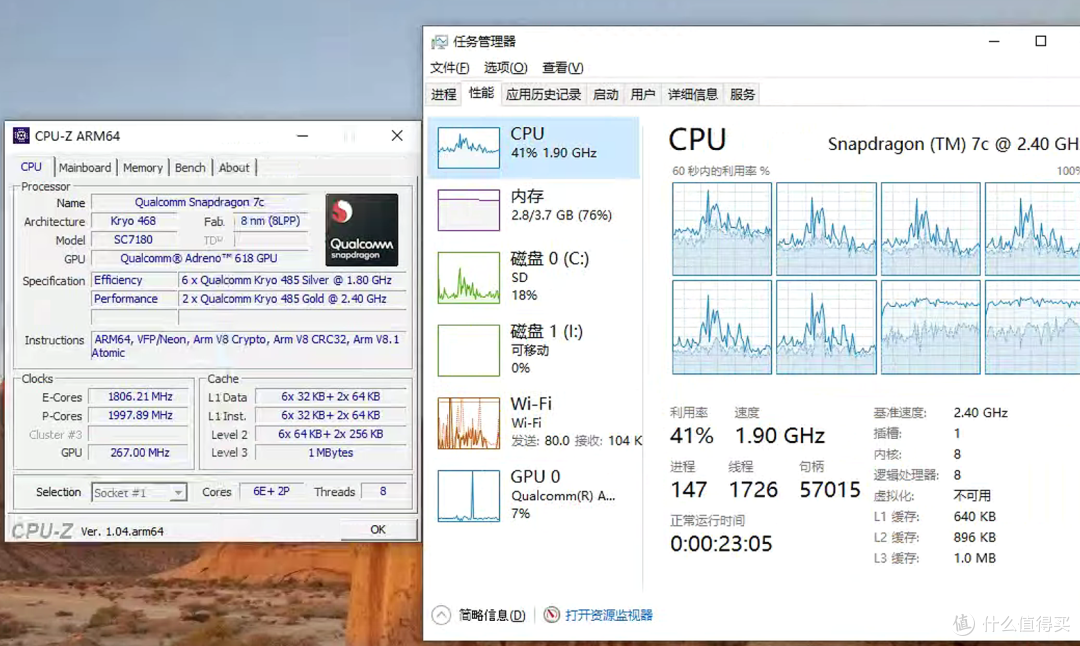Image resolution: width=1080 pixels, height=646 pixels.
Task: Click the Qualcomm Snapdragon logo in CPU-Z
Action: [362, 230]
